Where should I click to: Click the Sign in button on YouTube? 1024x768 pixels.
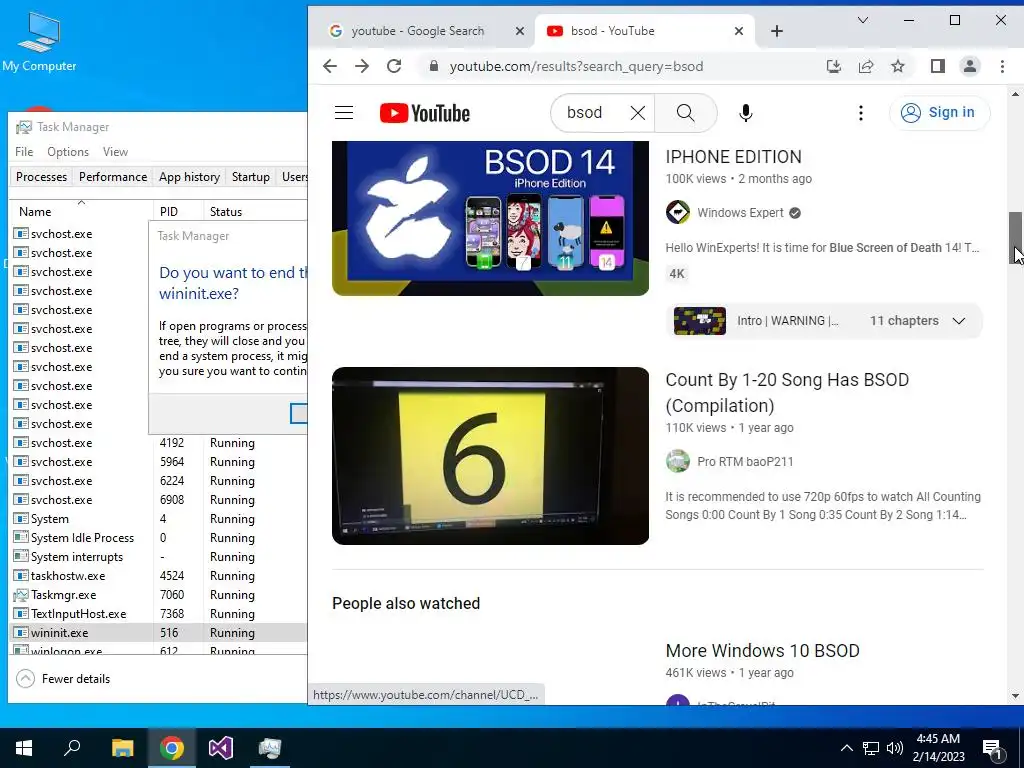click(939, 112)
